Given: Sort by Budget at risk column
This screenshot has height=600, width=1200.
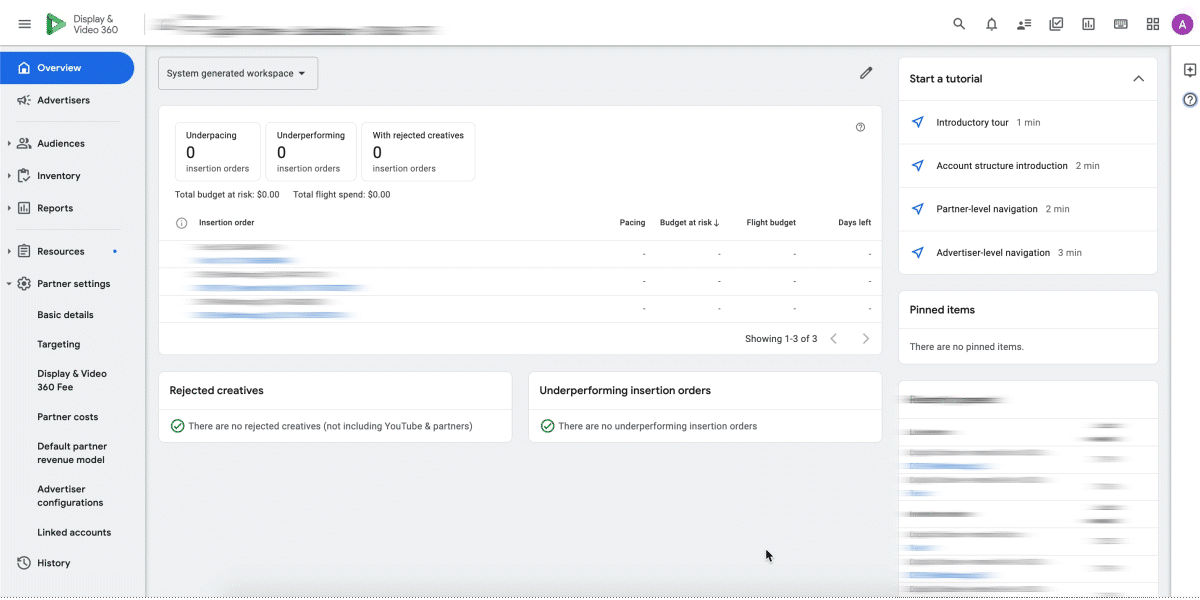Looking at the screenshot, I should (689, 222).
